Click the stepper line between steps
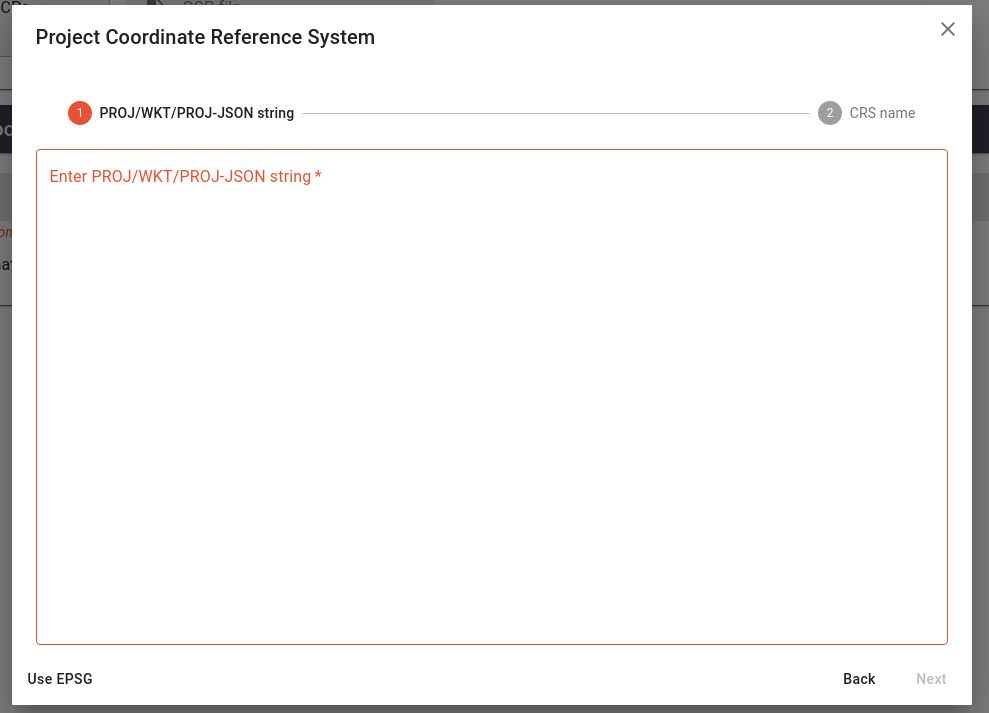This screenshot has width=989, height=713. click(x=555, y=113)
